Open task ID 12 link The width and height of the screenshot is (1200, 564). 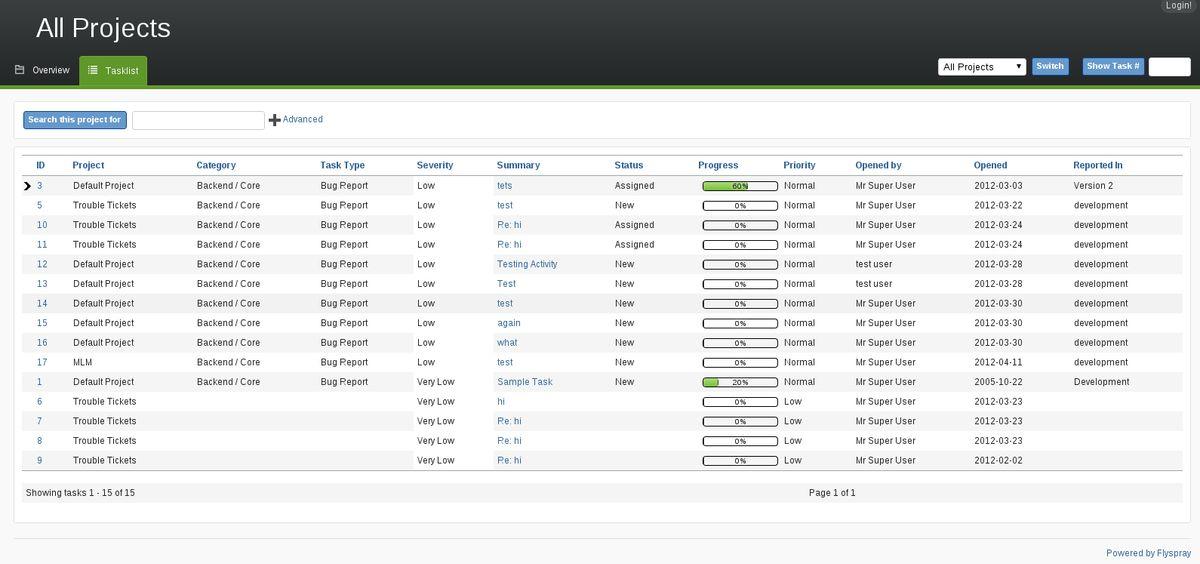pyautogui.click(x=42, y=264)
